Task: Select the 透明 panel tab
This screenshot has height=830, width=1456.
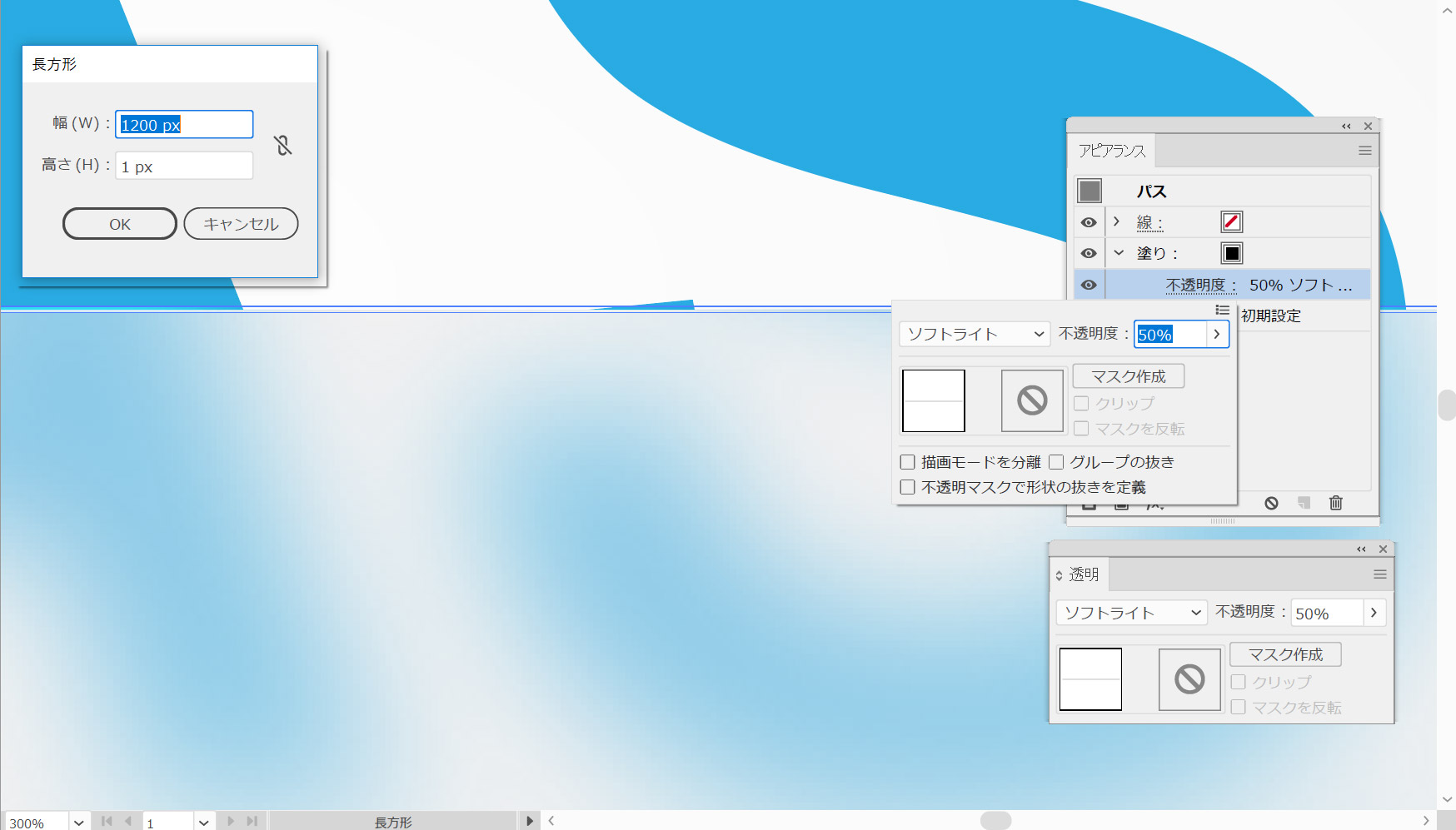Action: coord(1083,574)
